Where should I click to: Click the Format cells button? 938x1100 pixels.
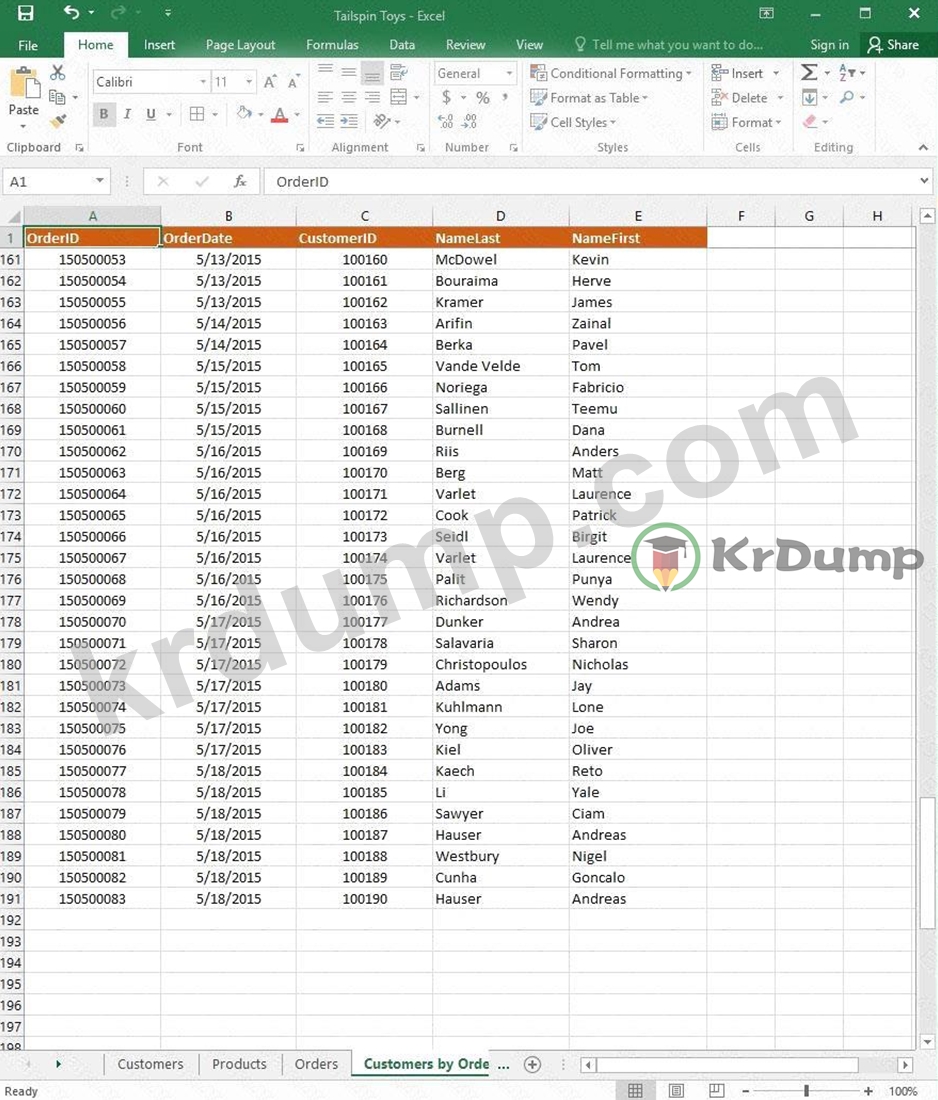(x=746, y=122)
